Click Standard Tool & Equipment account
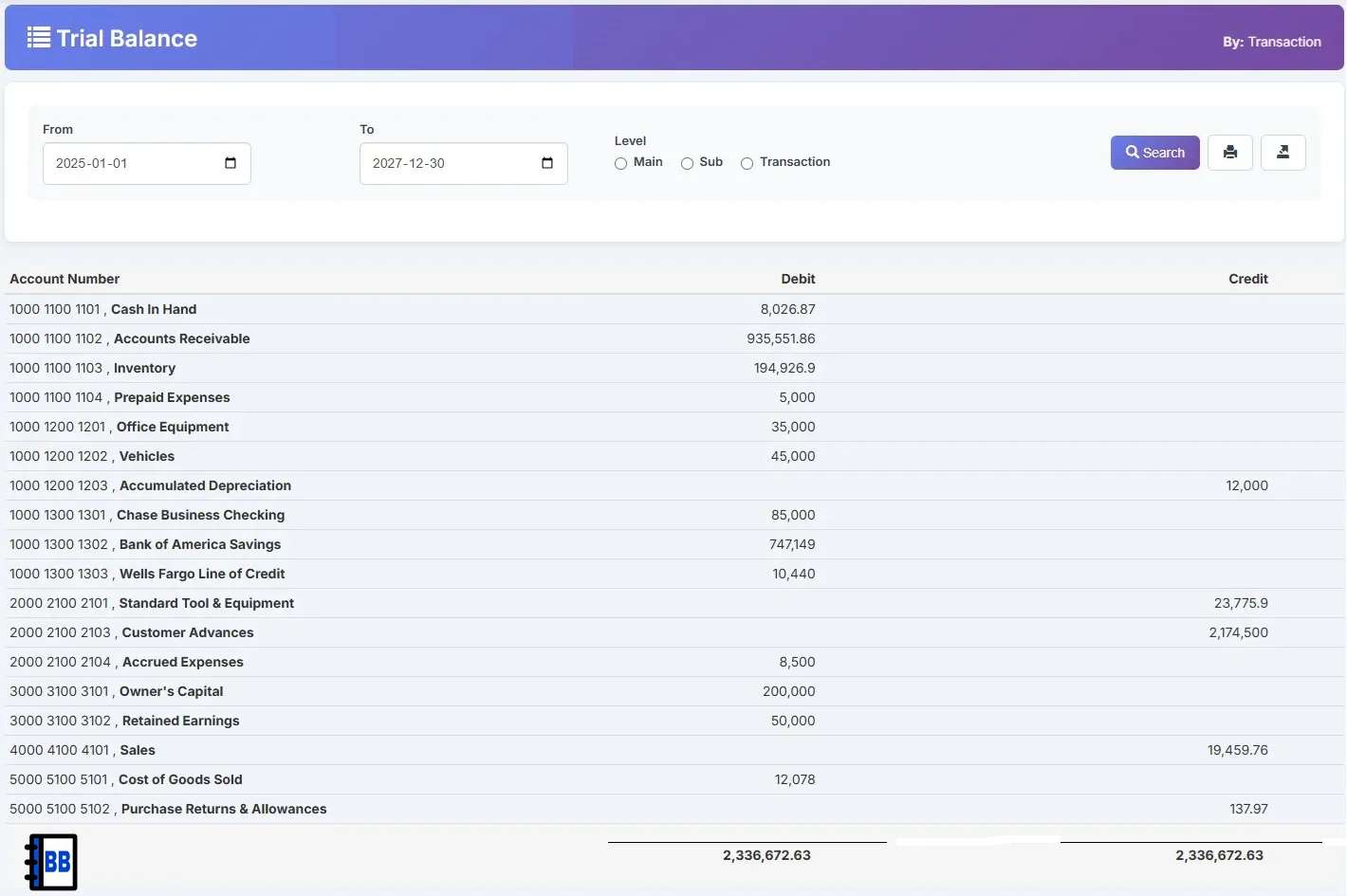The height and width of the screenshot is (896, 1347). (207, 603)
